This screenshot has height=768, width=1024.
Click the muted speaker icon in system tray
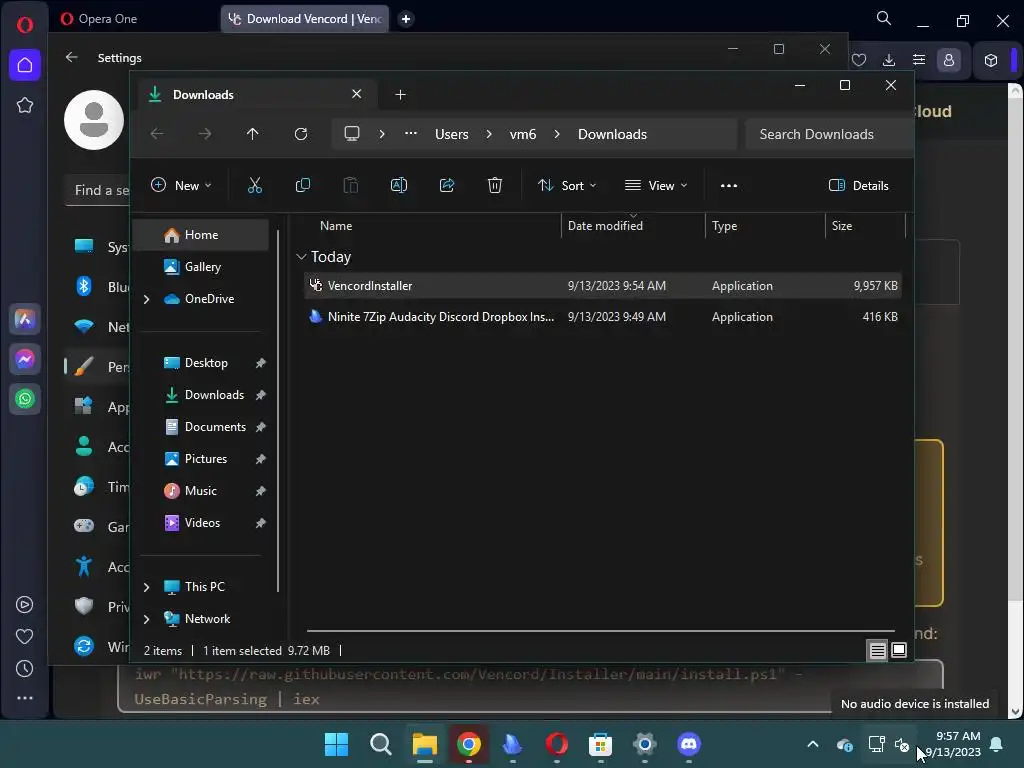click(902, 744)
